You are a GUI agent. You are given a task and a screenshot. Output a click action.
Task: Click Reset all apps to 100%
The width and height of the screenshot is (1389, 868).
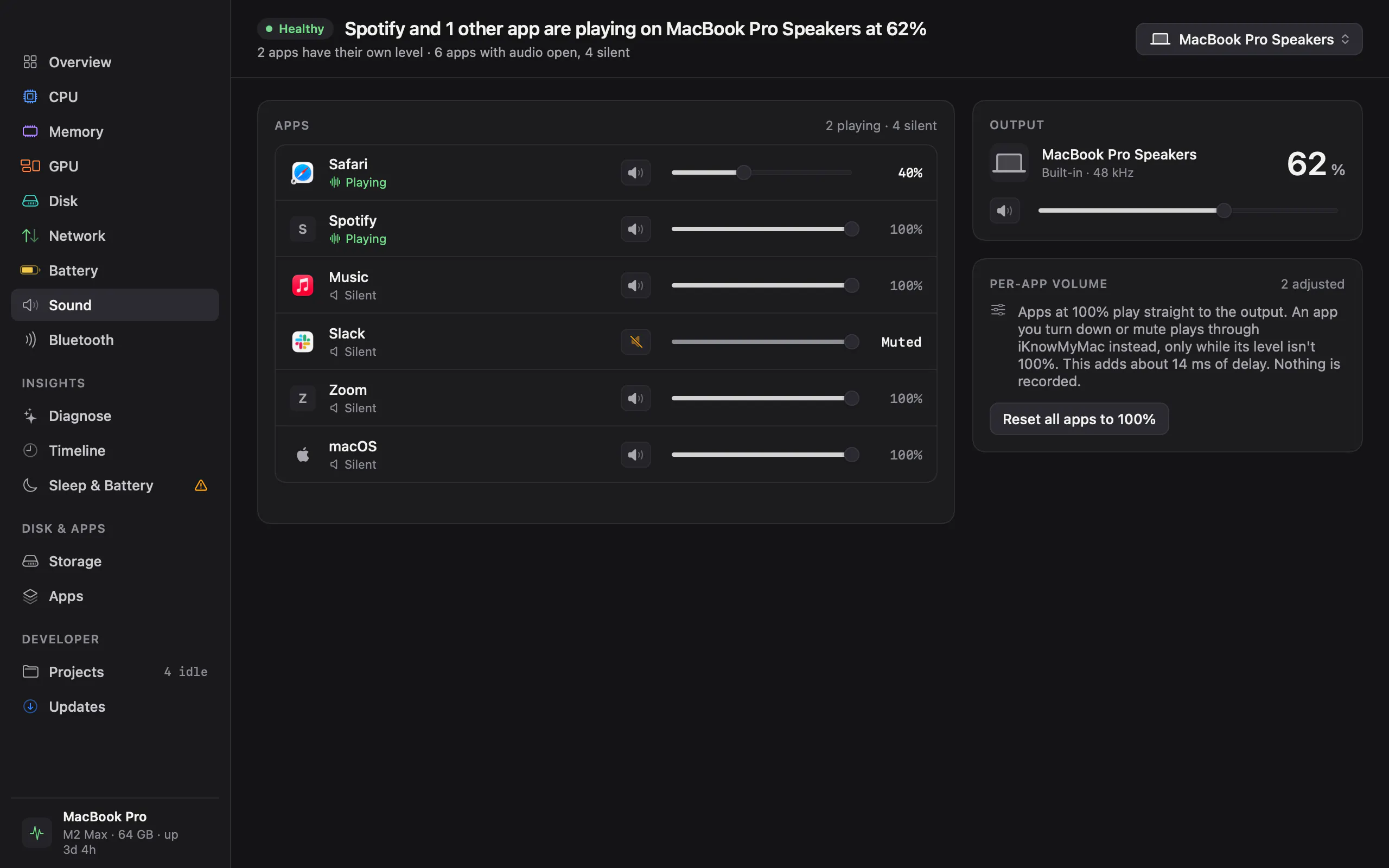1079,419
